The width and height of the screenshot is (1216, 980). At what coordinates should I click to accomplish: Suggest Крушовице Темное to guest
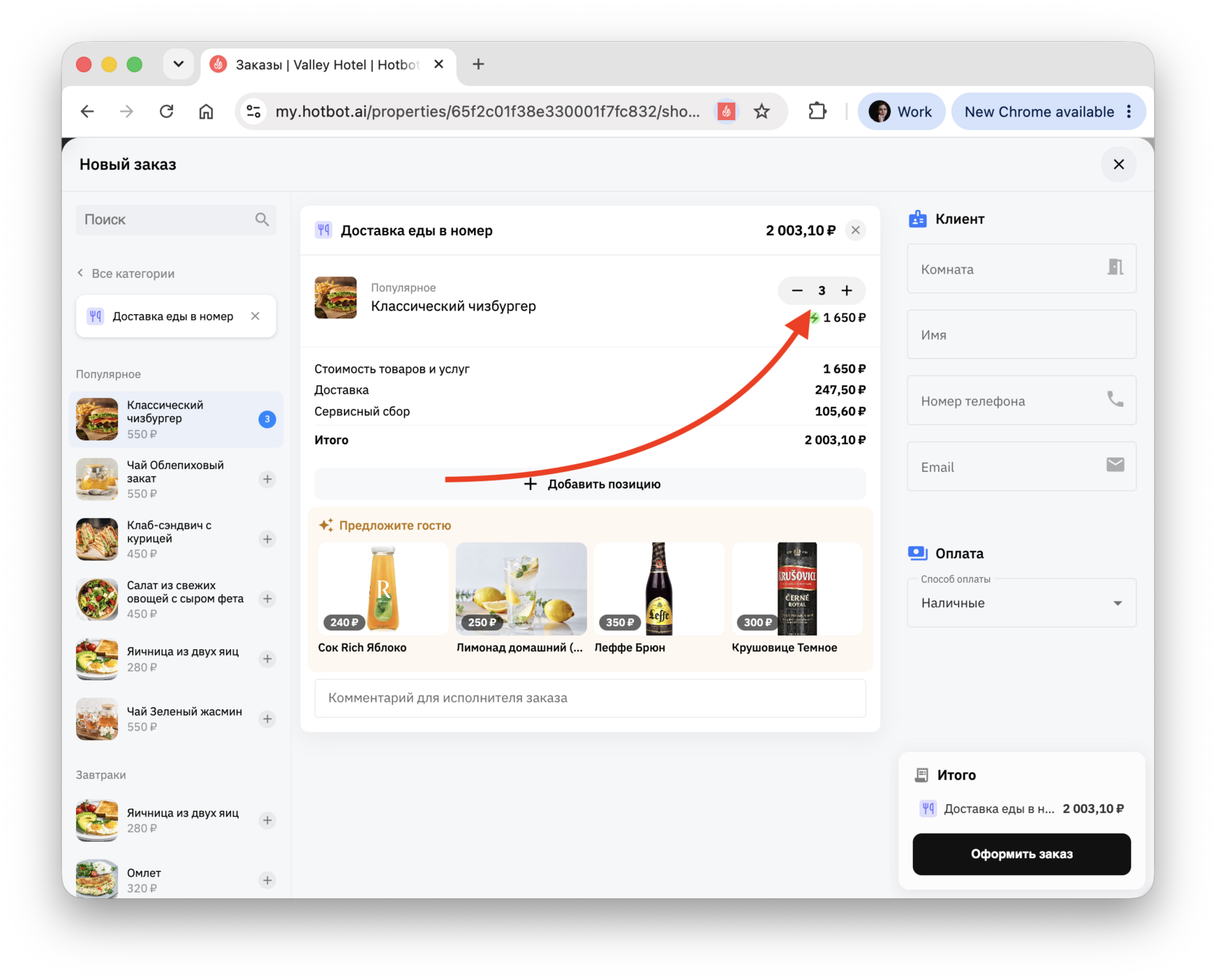click(x=797, y=598)
